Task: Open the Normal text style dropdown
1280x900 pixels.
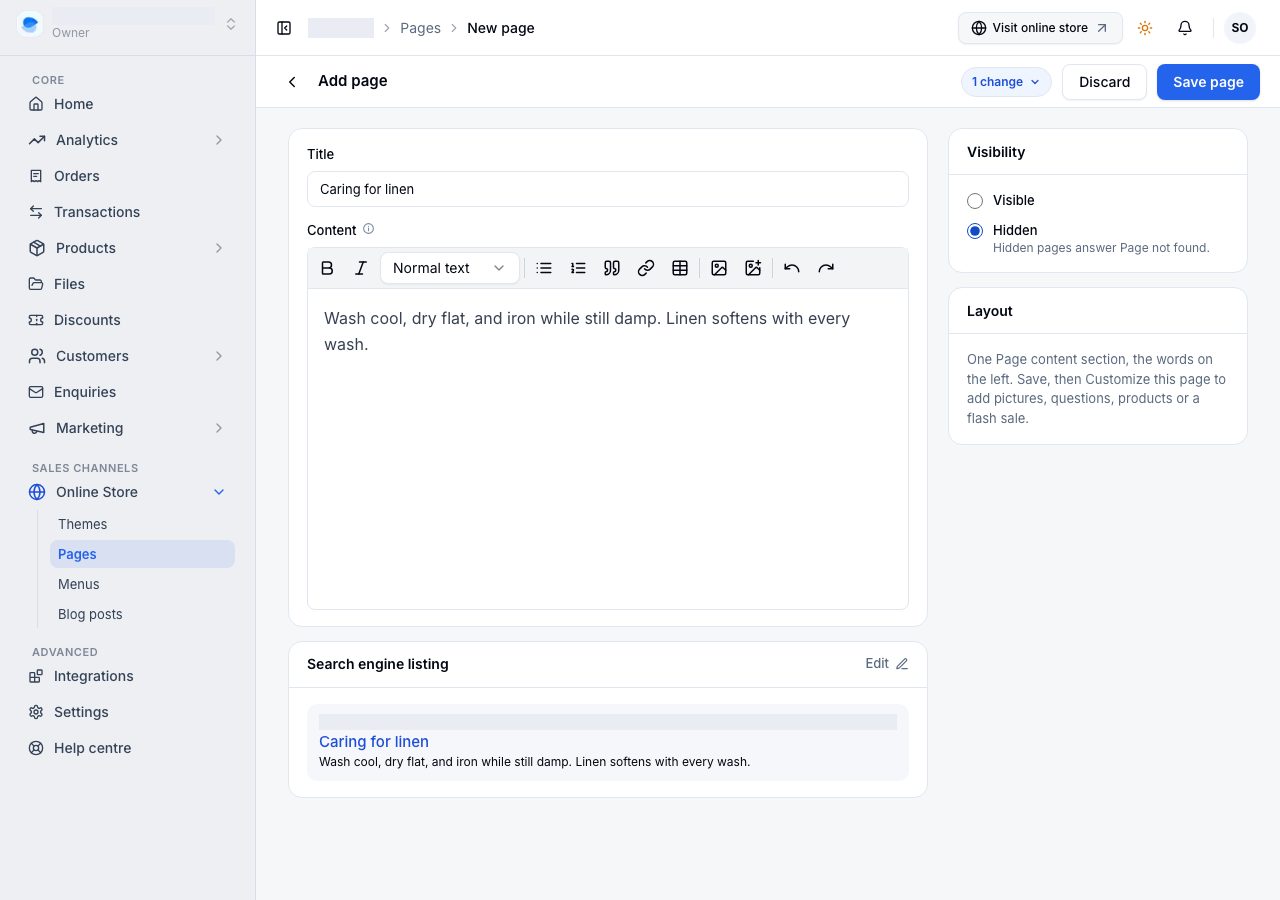Action: pyautogui.click(x=450, y=268)
